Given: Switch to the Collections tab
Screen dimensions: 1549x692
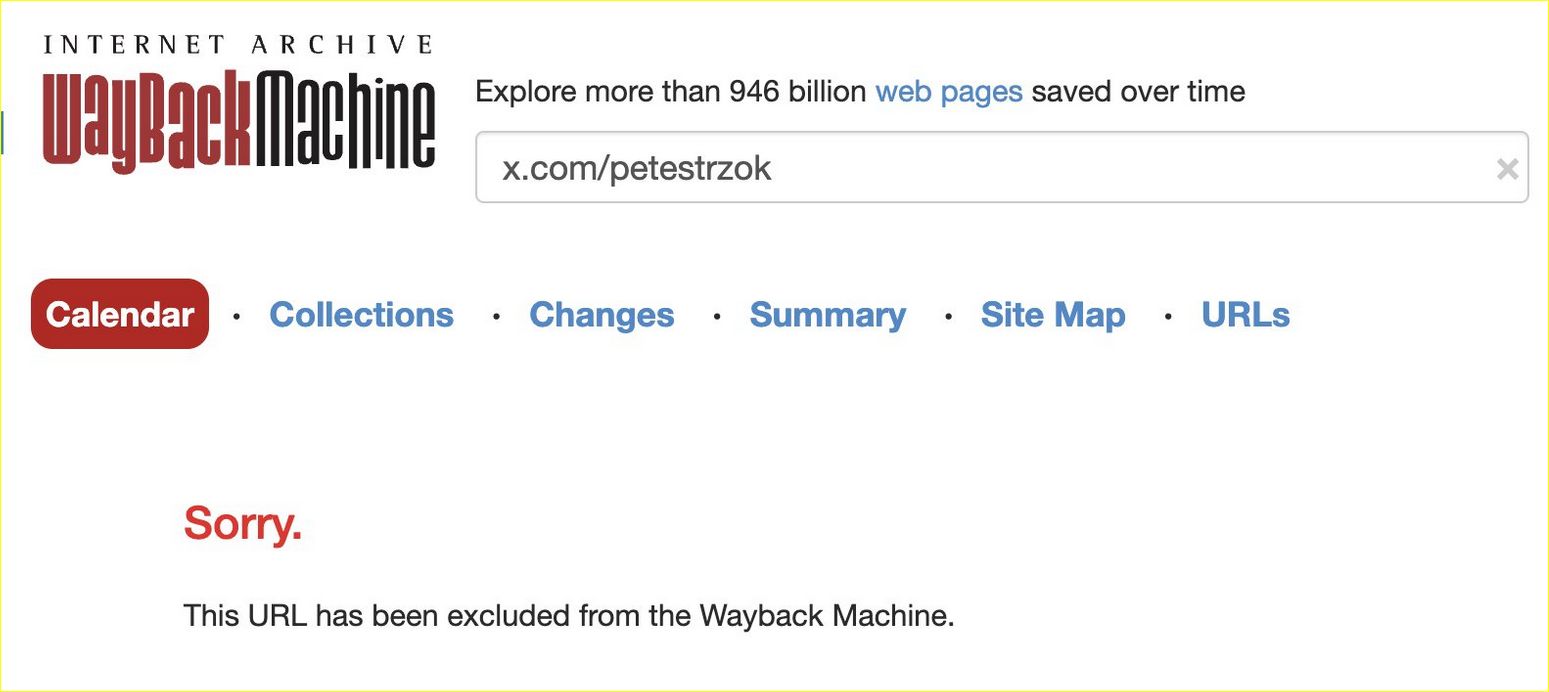Looking at the screenshot, I should [362, 315].
